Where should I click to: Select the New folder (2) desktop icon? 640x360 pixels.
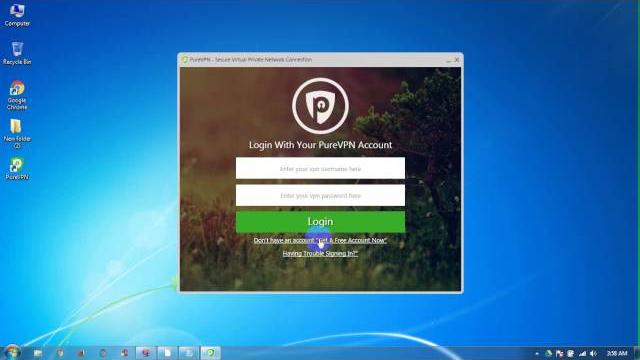(17, 133)
